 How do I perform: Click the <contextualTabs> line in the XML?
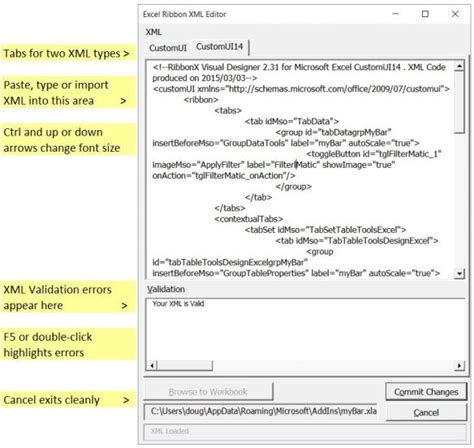click(x=249, y=219)
